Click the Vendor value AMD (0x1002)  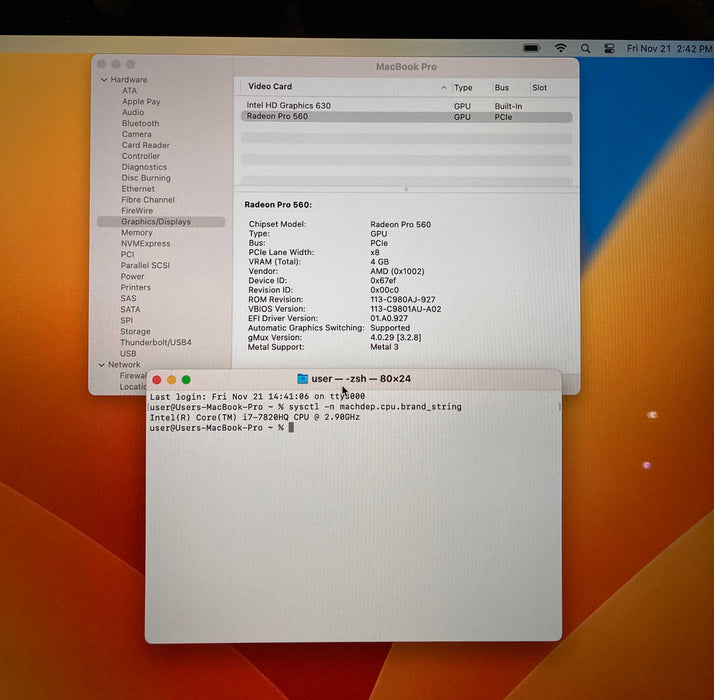[397, 271]
